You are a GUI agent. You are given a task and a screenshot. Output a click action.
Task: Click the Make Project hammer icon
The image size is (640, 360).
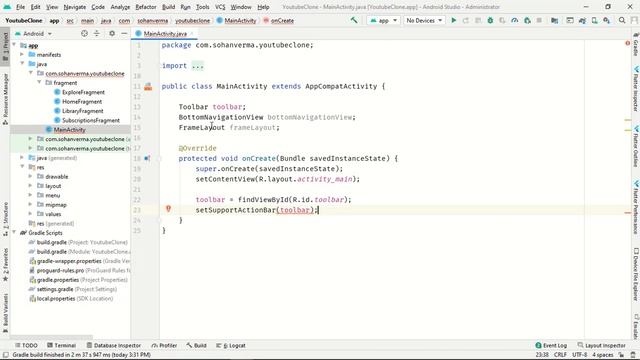pos(354,20)
